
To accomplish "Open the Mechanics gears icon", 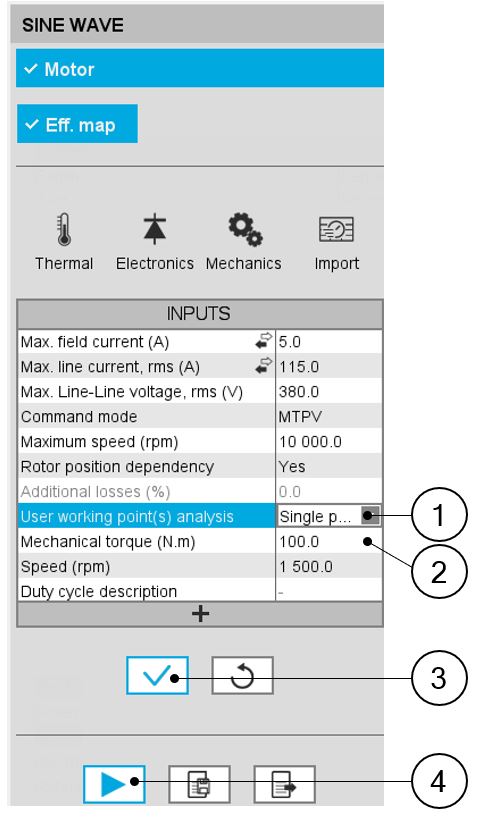I will tap(245, 229).
